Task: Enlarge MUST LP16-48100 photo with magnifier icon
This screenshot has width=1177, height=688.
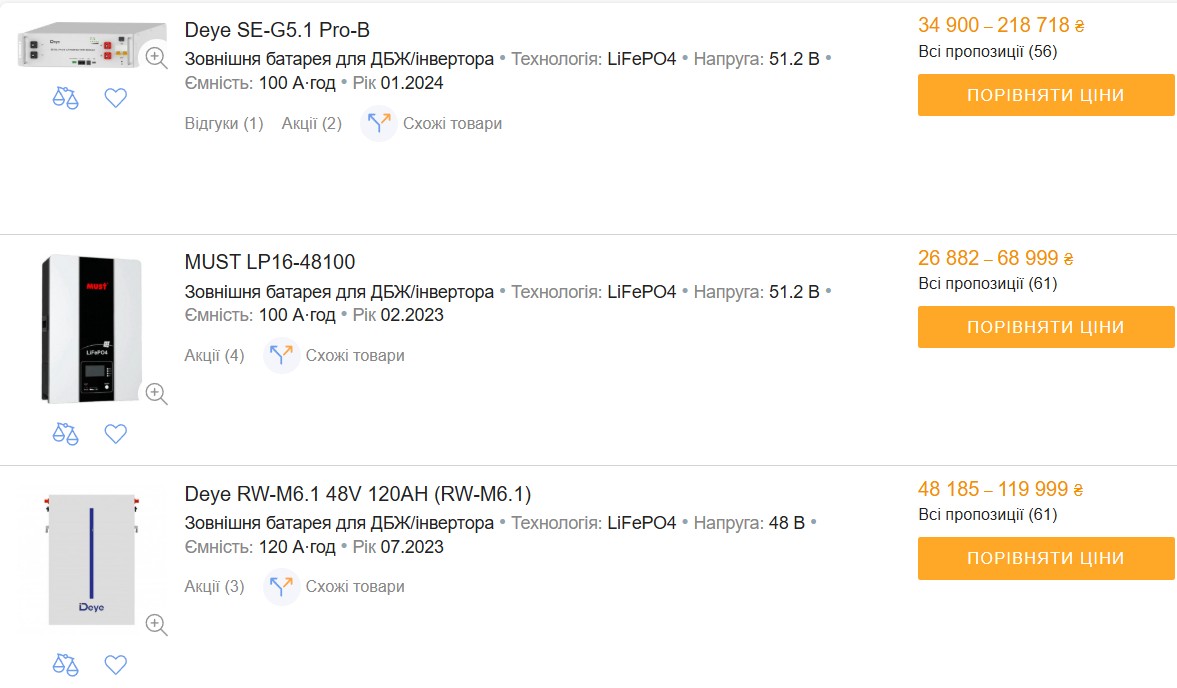Action: 156,393
